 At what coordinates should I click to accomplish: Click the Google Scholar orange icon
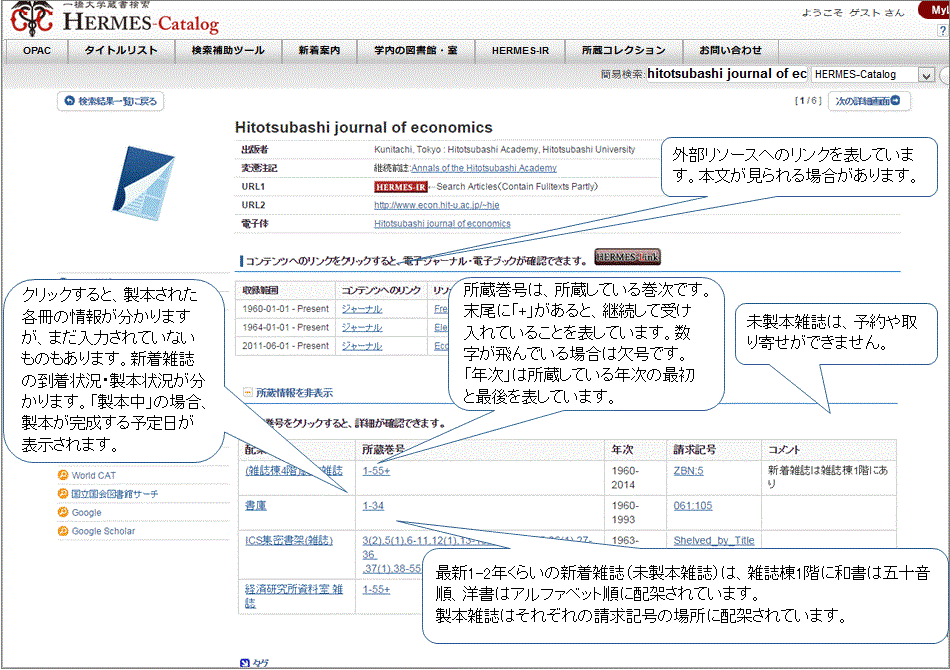(63, 531)
